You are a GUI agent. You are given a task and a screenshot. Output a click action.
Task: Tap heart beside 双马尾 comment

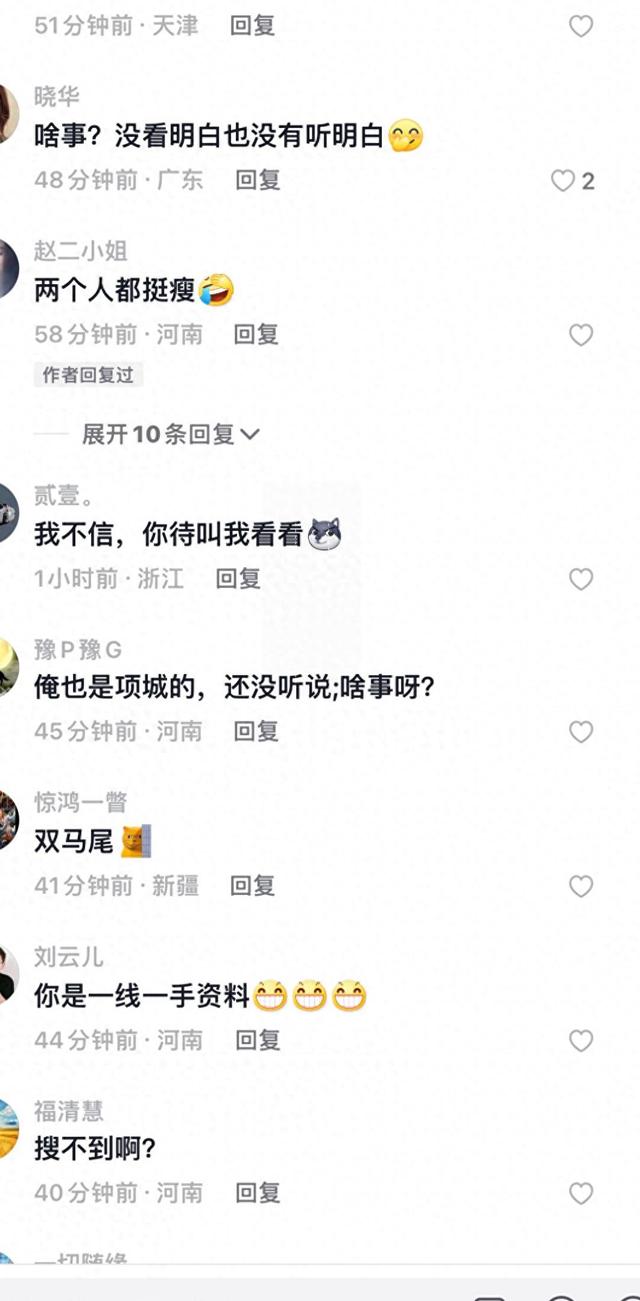(581, 886)
